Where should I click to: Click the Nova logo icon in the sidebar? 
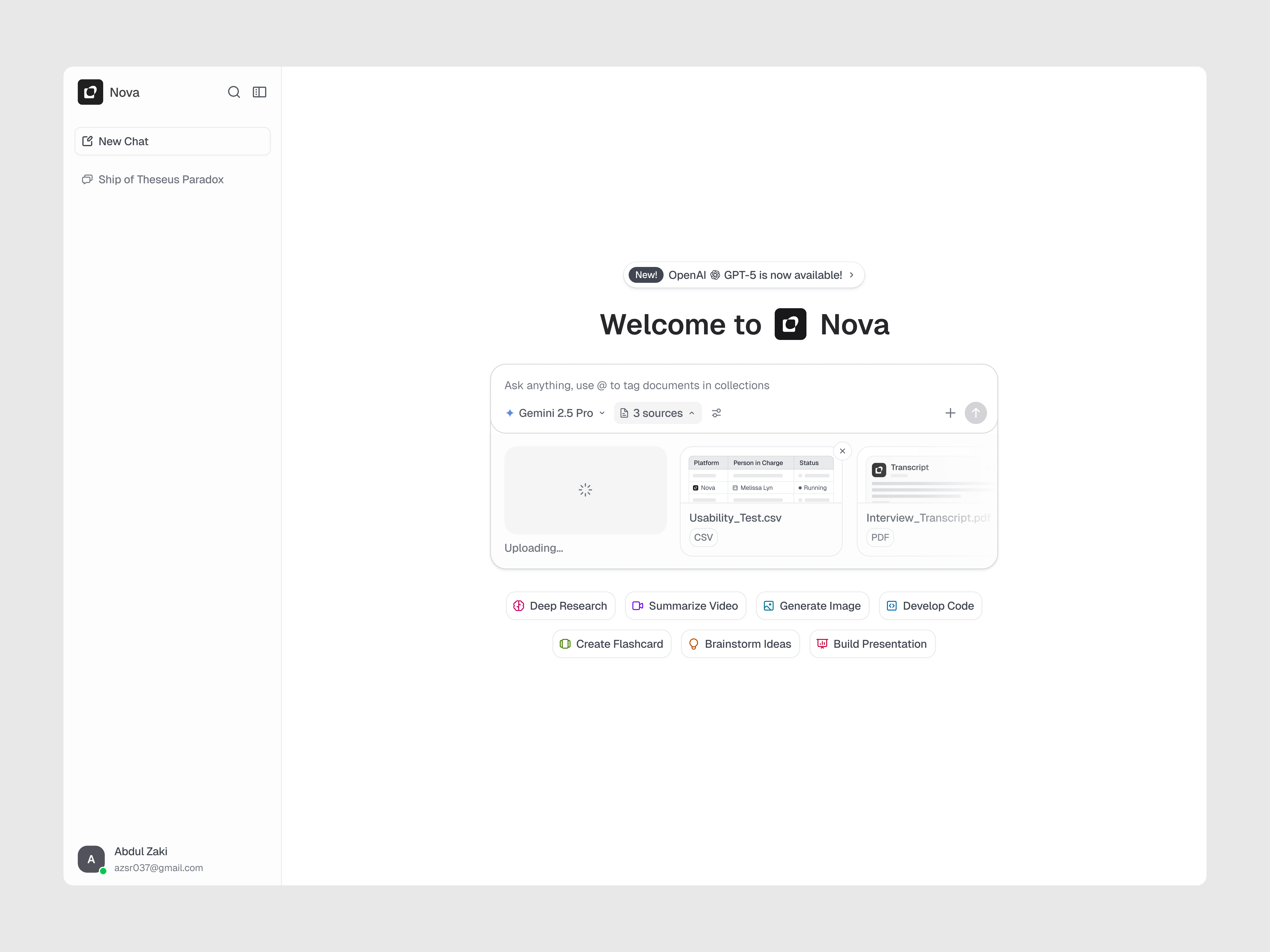click(90, 92)
